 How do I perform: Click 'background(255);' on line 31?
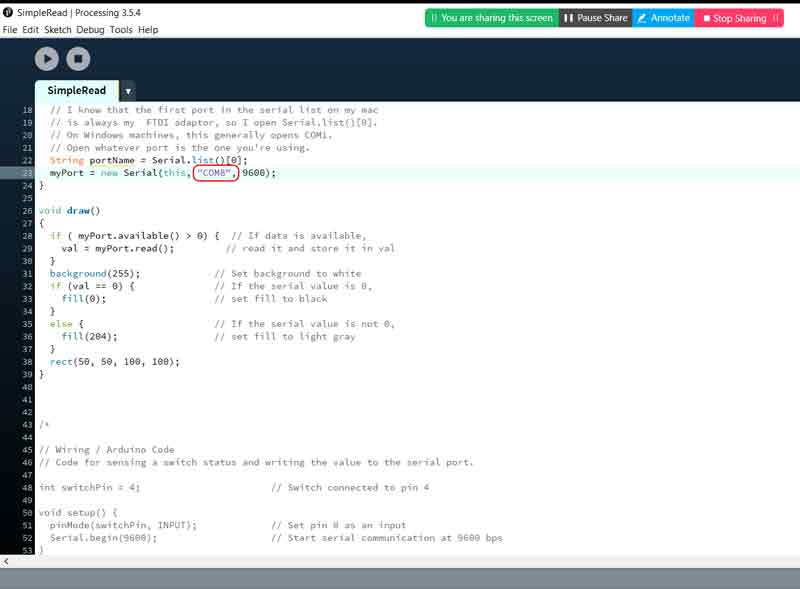click(x=95, y=274)
